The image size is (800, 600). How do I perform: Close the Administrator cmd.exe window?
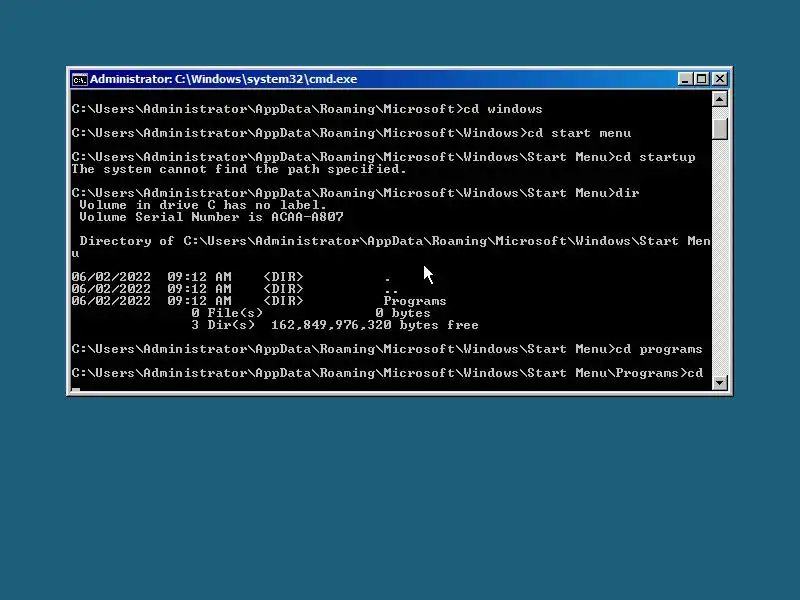pos(719,79)
